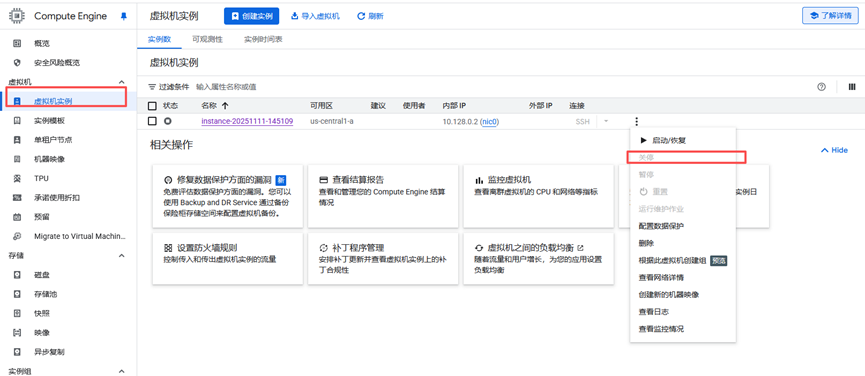Click the 存储池 sidebar icon
Screen dimensions: 865x376
(17, 294)
